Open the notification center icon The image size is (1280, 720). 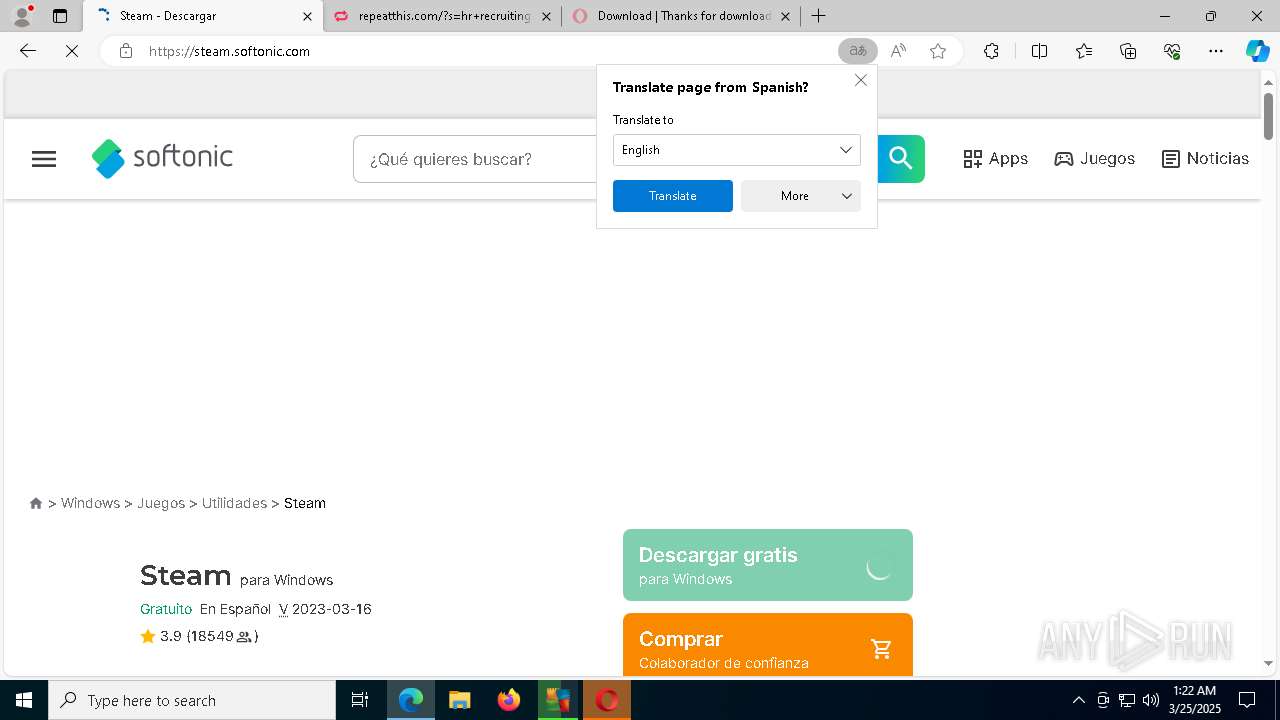pos(1247,700)
